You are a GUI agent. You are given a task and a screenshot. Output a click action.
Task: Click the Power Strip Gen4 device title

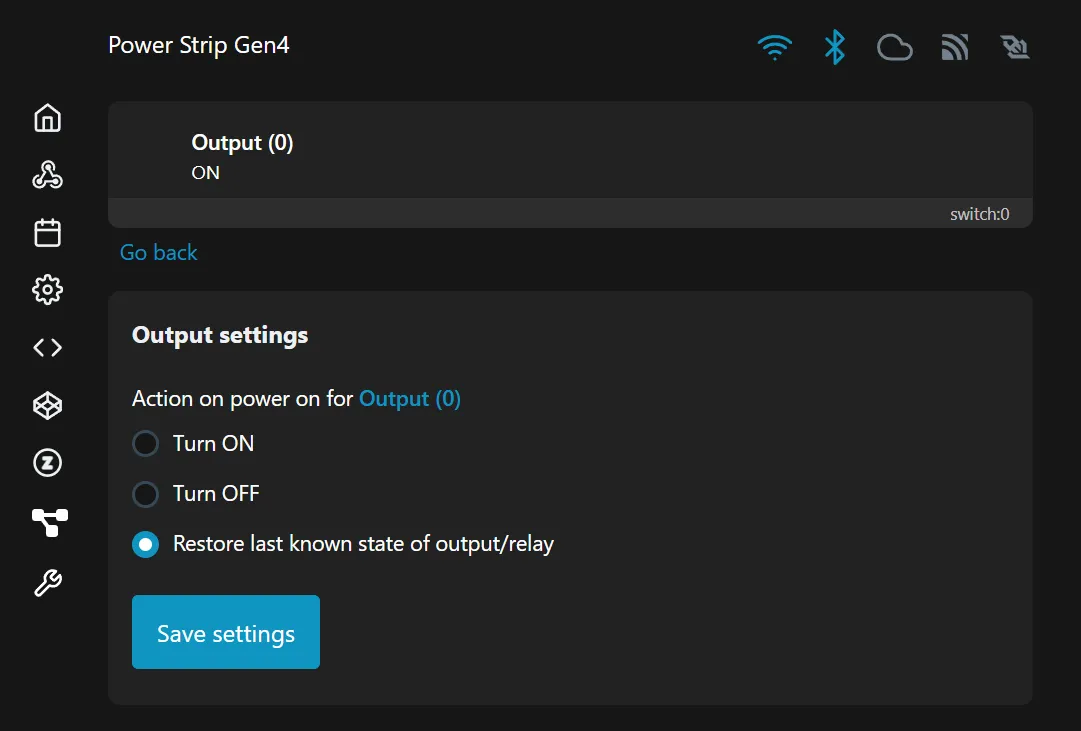(x=199, y=45)
